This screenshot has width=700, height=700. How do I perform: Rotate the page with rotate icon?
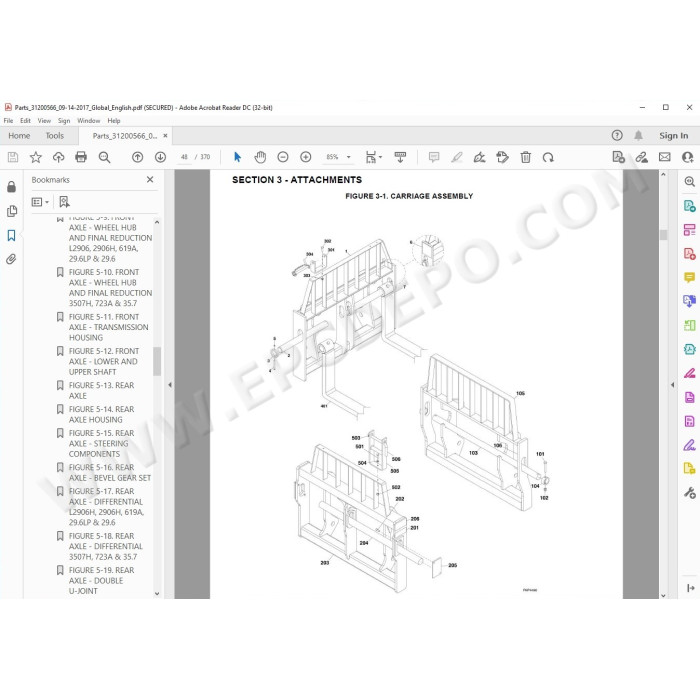548,157
